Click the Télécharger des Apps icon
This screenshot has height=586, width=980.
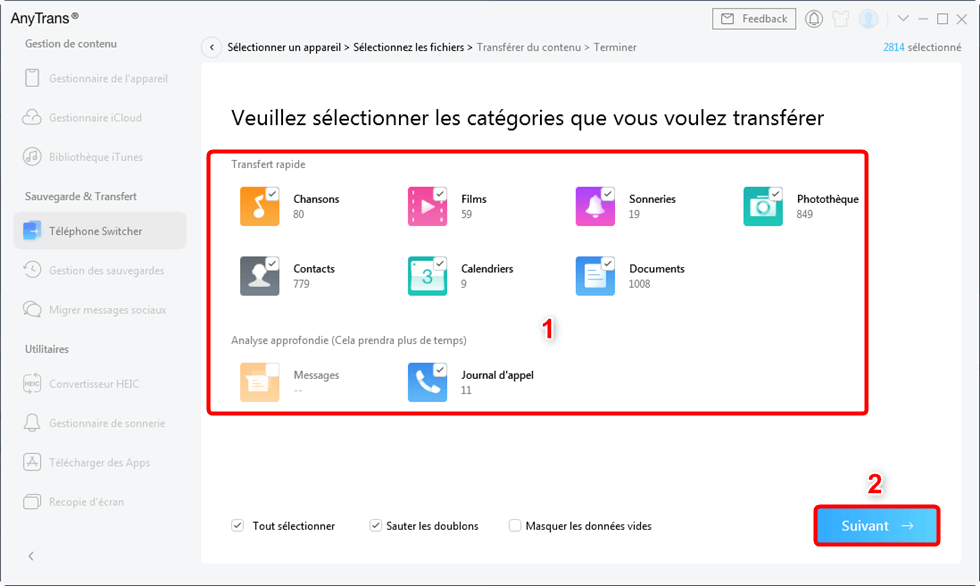click(x=32, y=462)
